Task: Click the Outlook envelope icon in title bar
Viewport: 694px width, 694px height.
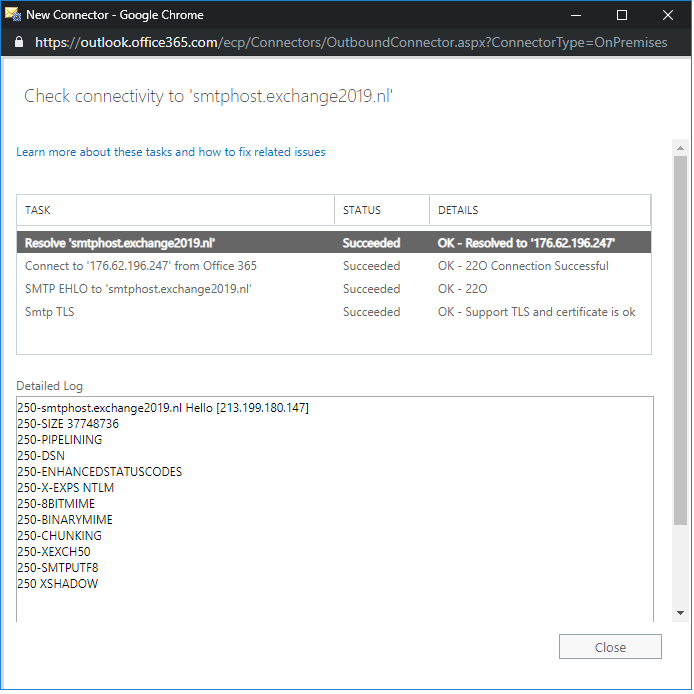Action: [13, 15]
